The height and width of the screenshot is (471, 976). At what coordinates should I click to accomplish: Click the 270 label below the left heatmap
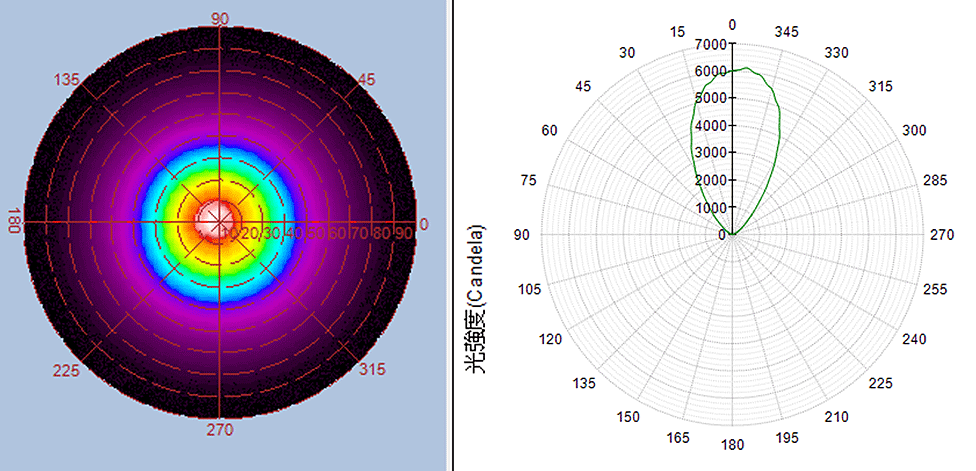pyautogui.click(x=219, y=431)
